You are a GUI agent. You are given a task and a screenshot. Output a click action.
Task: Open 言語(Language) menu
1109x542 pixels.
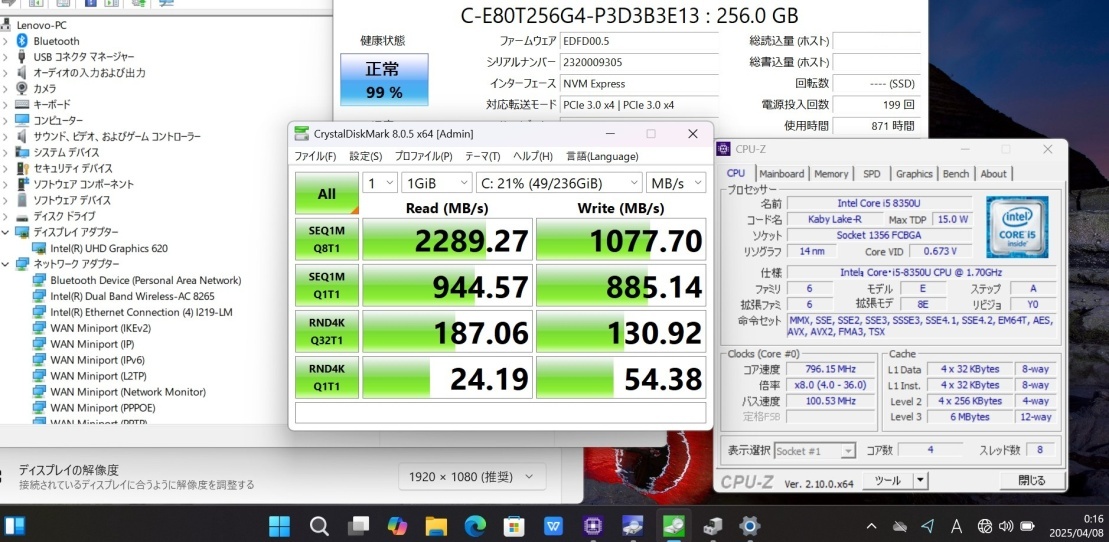602,156
